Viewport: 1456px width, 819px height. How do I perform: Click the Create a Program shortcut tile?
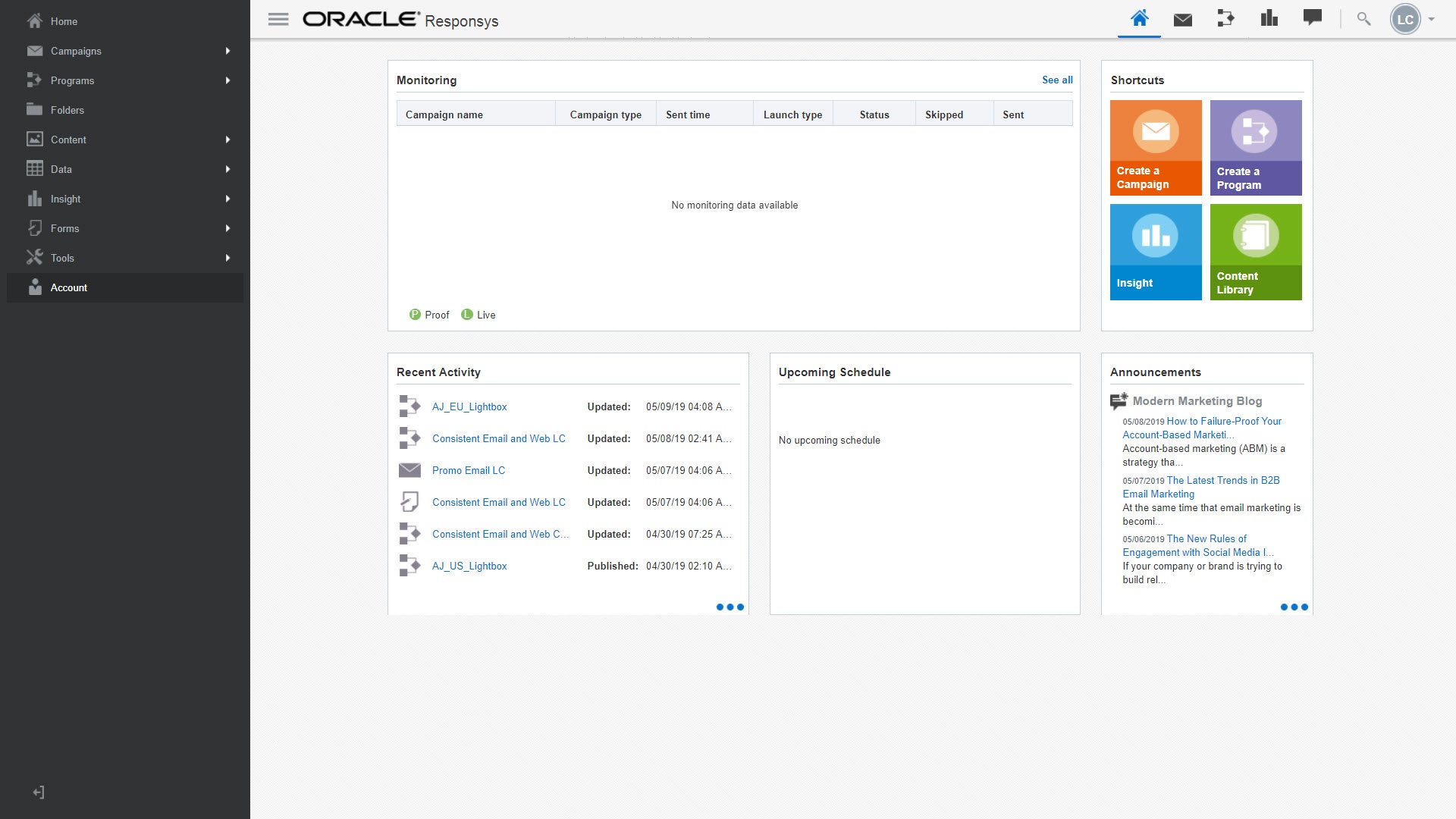(x=1256, y=147)
